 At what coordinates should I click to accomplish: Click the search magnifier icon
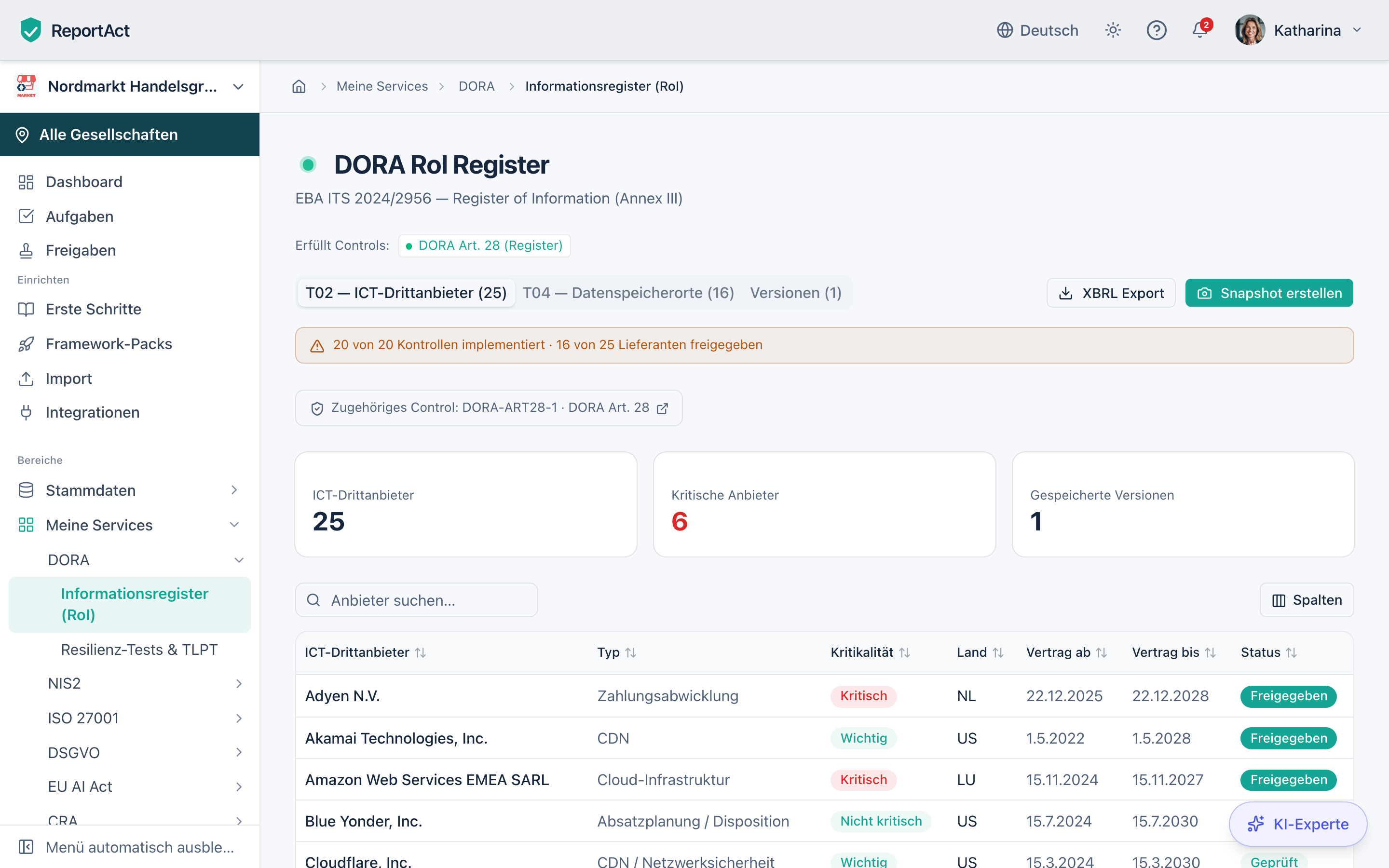click(x=313, y=600)
